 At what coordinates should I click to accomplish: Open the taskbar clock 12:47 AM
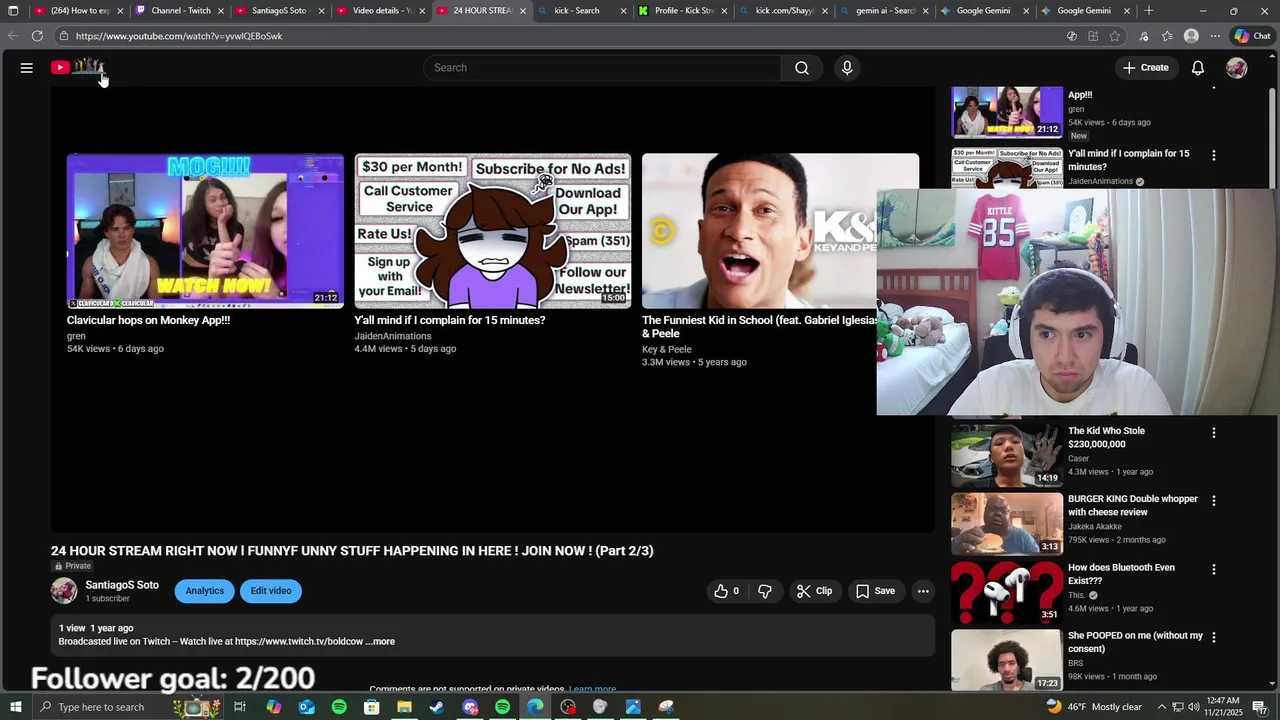pos(1223,707)
